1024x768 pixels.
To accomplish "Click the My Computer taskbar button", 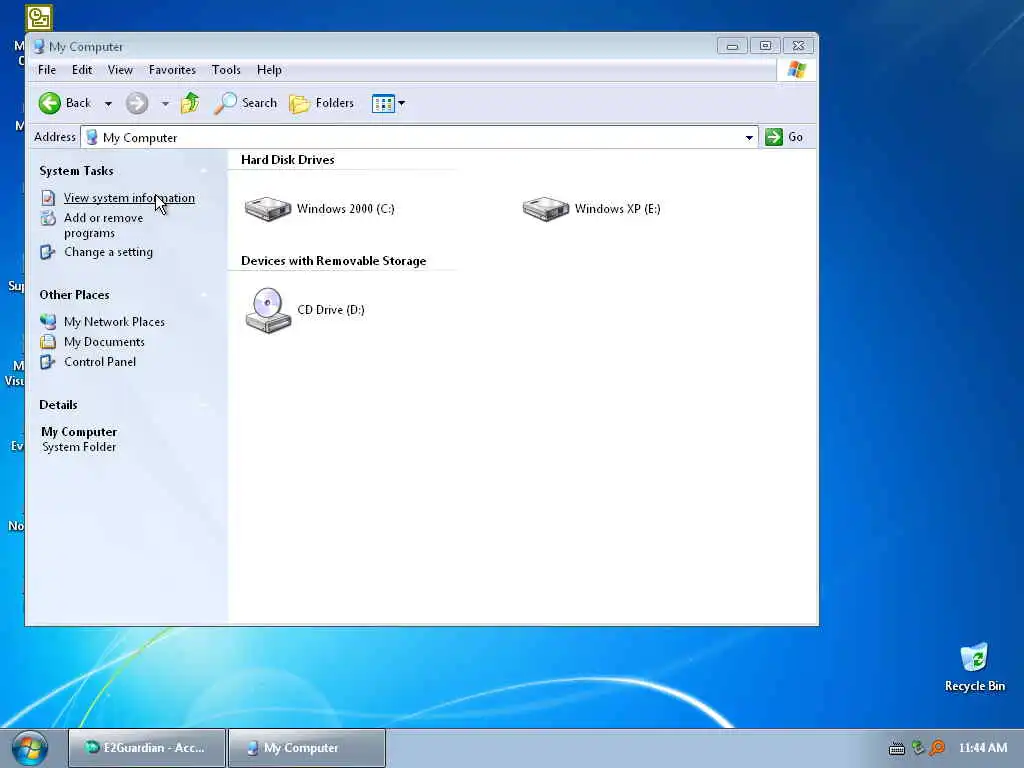I will coord(307,748).
